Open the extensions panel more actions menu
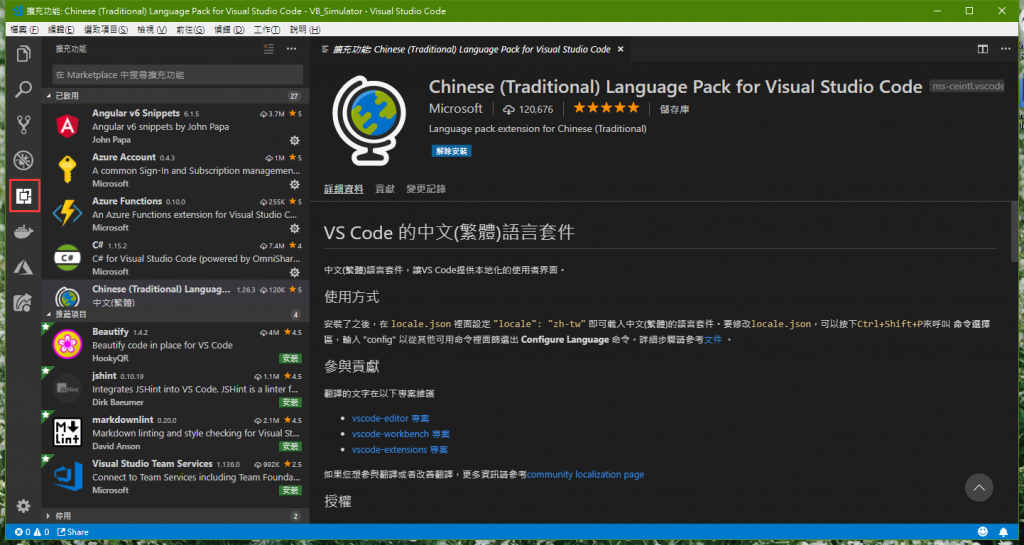Image resolution: width=1024 pixels, height=545 pixels. pyautogui.click(x=291, y=49)
